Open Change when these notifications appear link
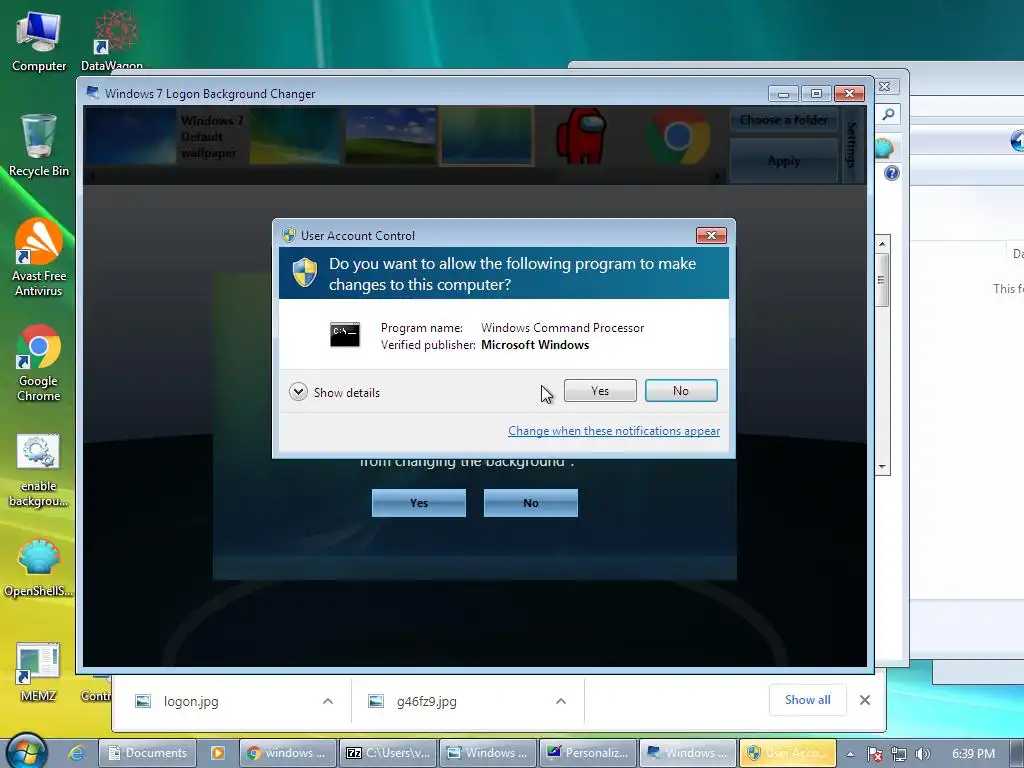The width and height of the screenshot is (1024, 768). (614, 431)
